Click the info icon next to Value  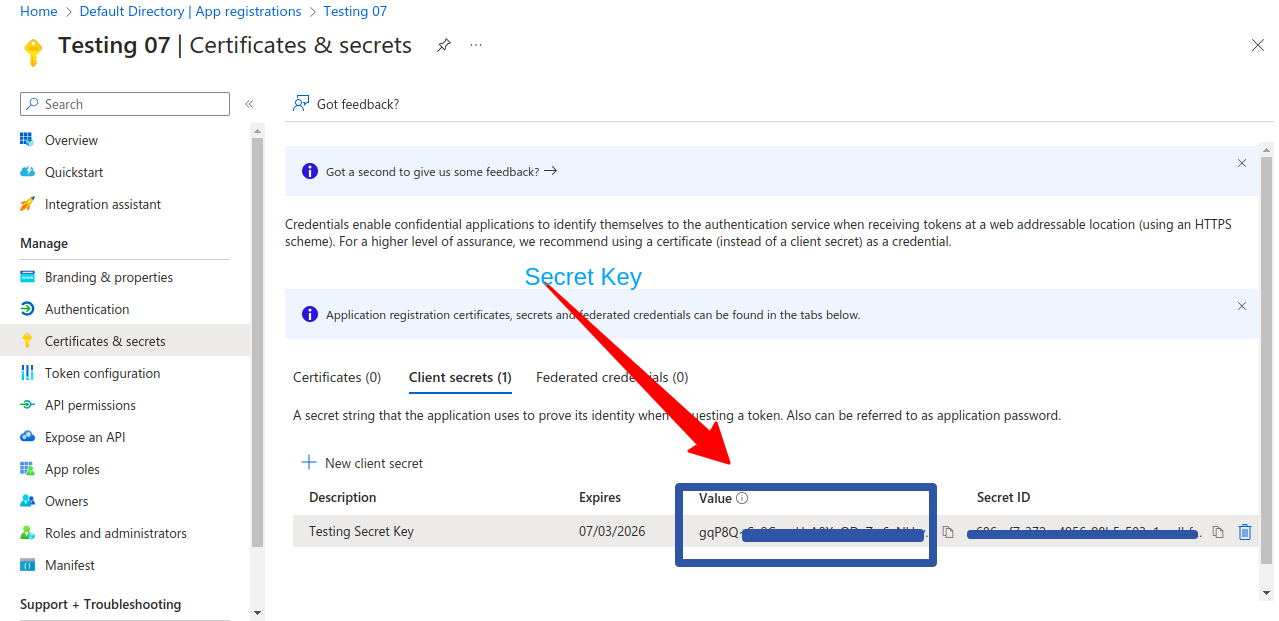(740, 497)
